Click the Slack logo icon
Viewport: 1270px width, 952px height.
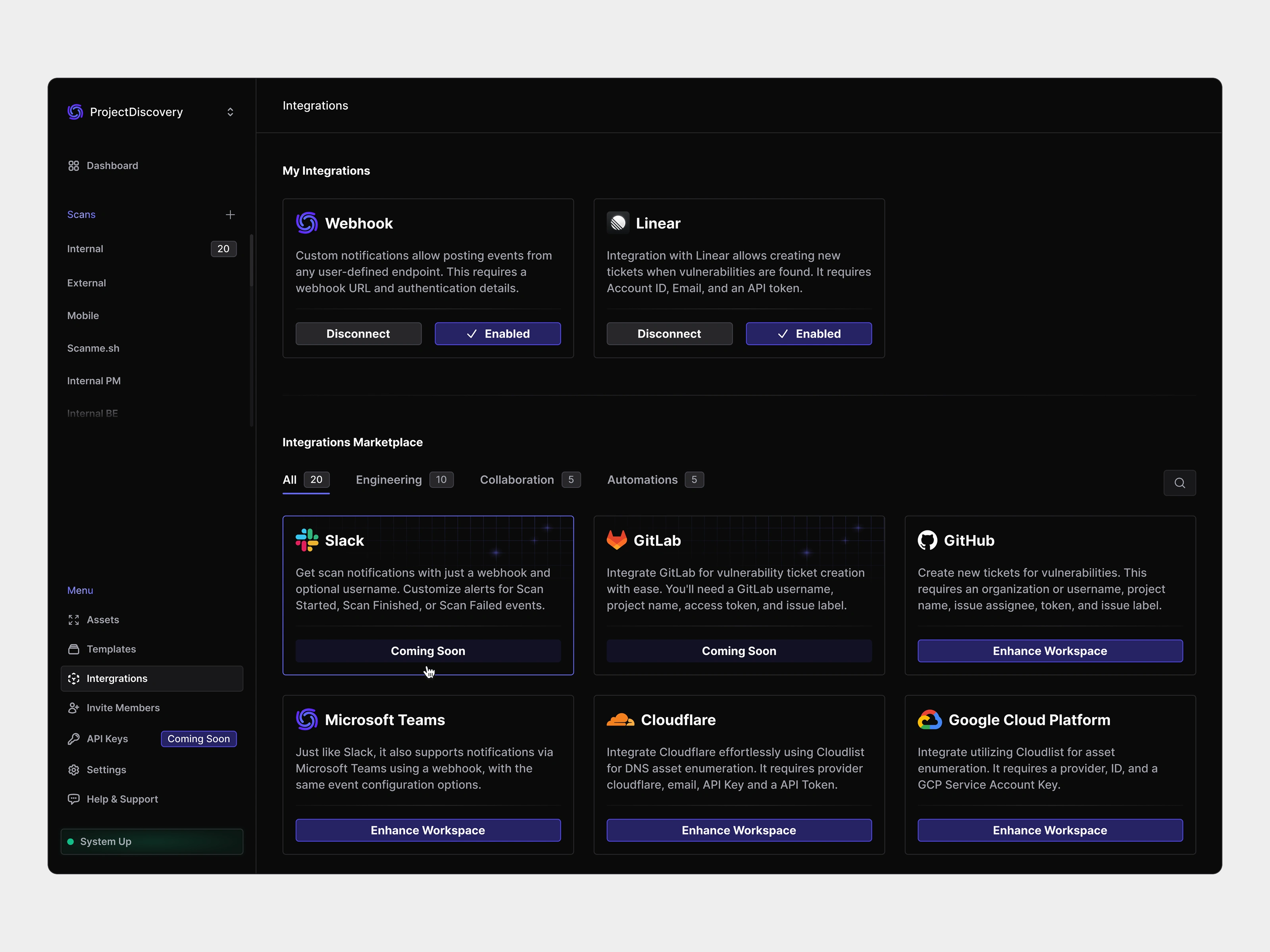coord(307,540)
